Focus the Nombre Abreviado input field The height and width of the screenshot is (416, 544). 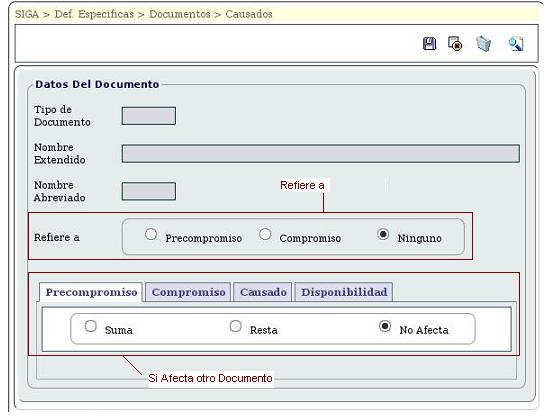coord(149,191)
